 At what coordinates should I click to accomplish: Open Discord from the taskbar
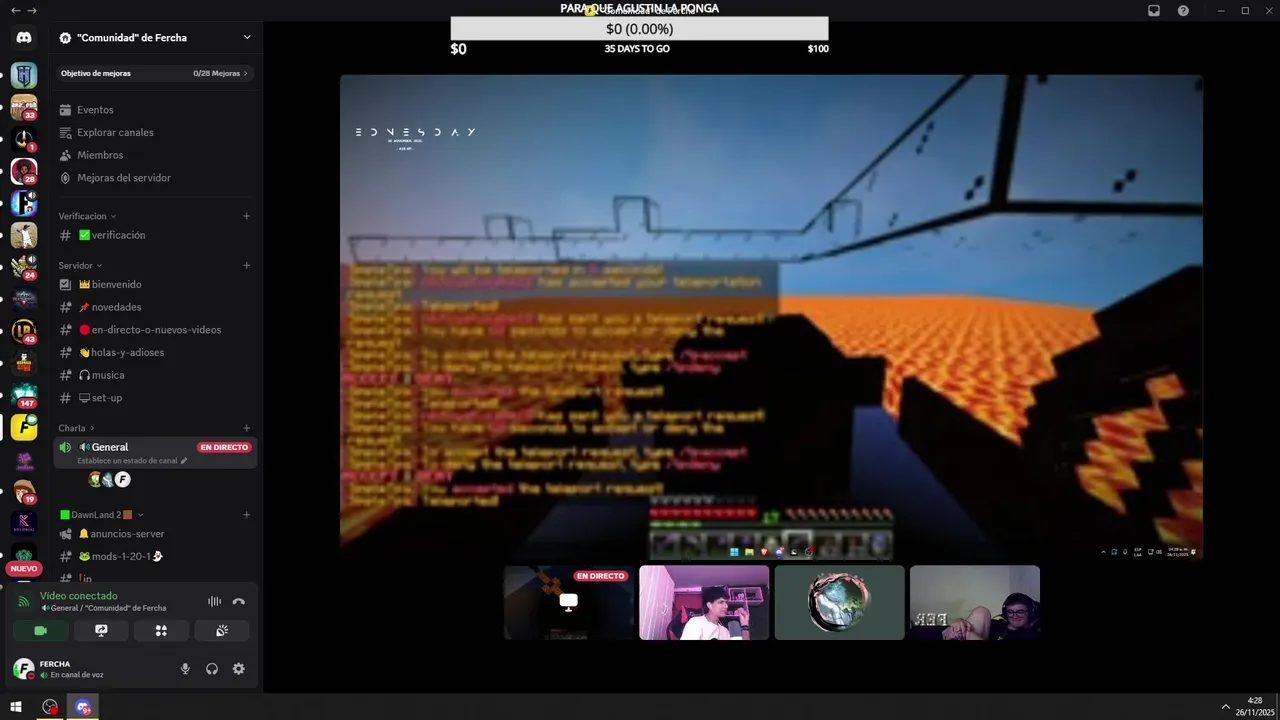83,707
